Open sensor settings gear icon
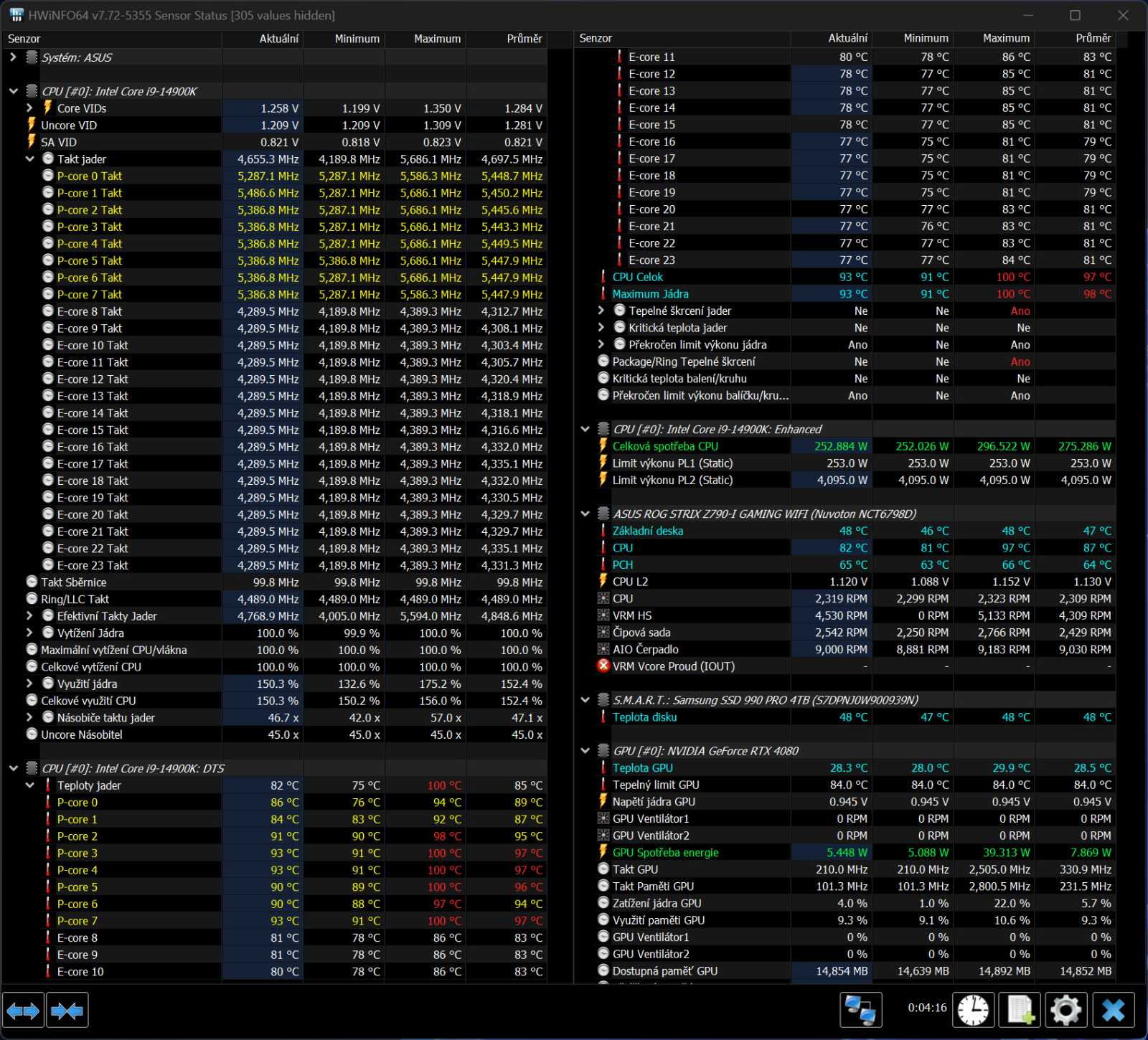Image resolution: width=1148 pixels, height=1040 pixels. (1066, 1011)
